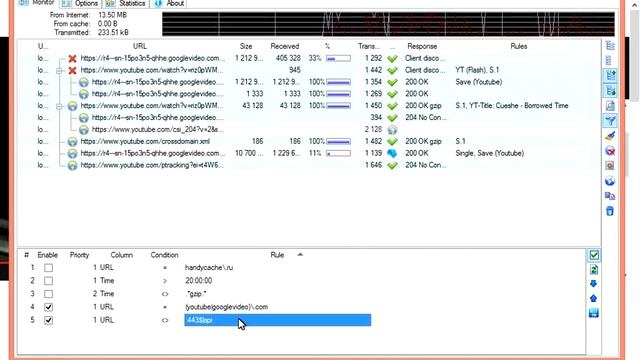
Task: Click the Priority column header in rules panel
Action: coord(79,255)
